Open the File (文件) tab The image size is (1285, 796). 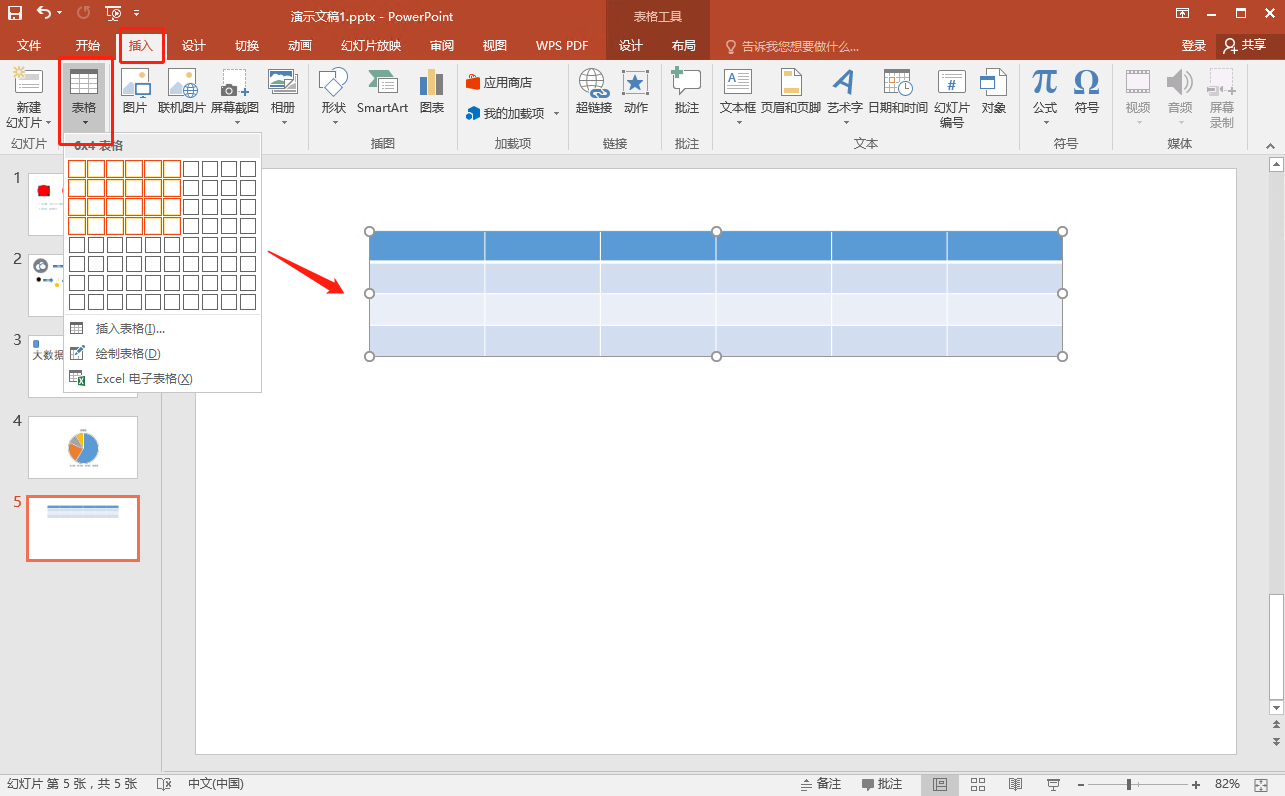[29, 46]
